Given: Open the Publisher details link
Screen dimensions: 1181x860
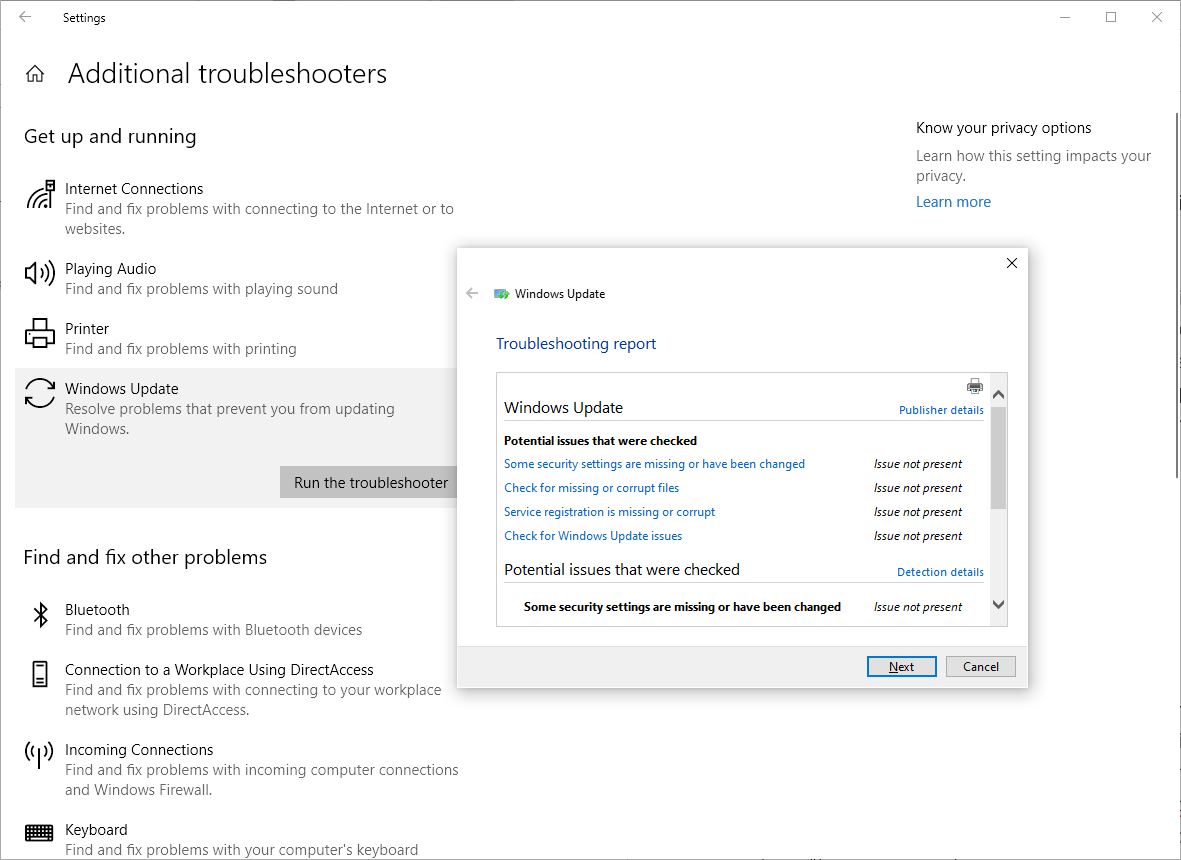Looking at the screenshot, I should click(x=941, y=410).
